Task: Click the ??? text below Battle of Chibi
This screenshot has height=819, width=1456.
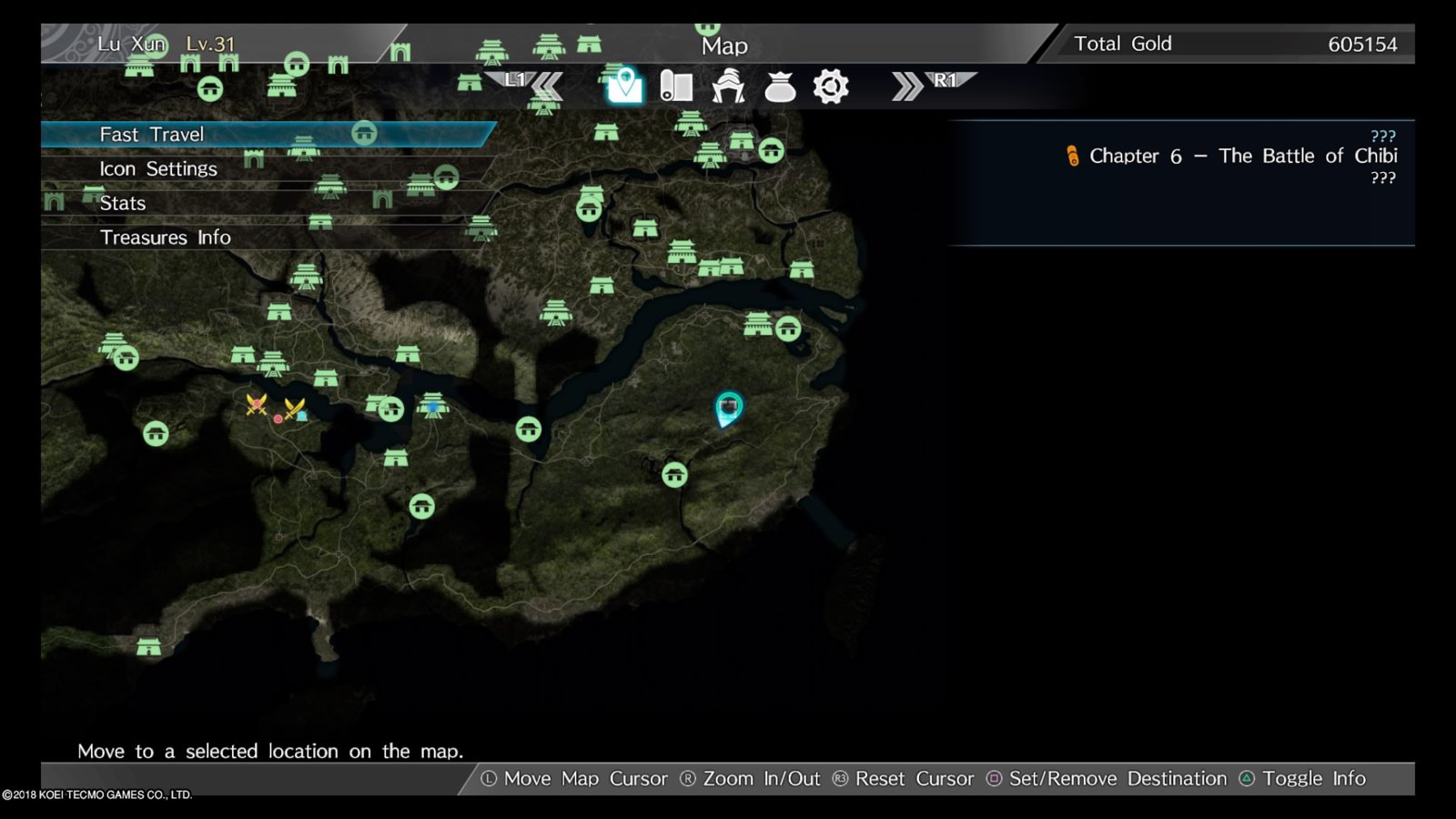Action: (x=1383, y=177)
